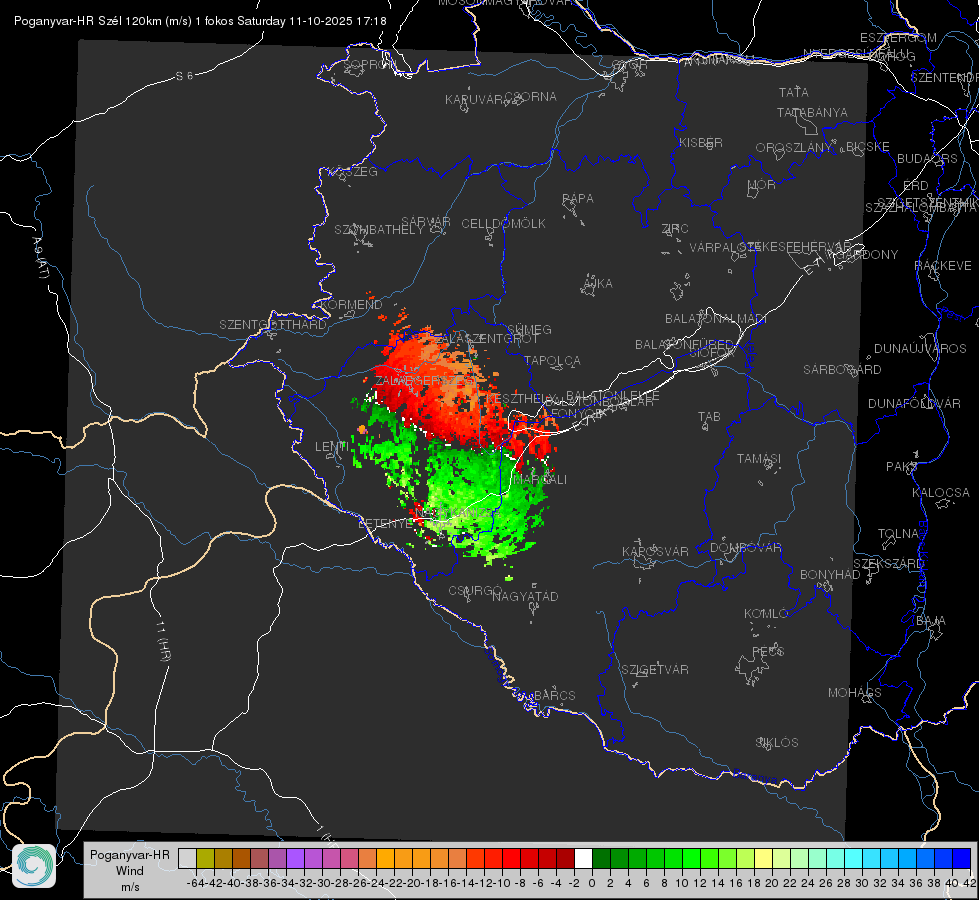Click the '-64' value on the legend scale
Screen dimensions: 979x900
[195, 883]
